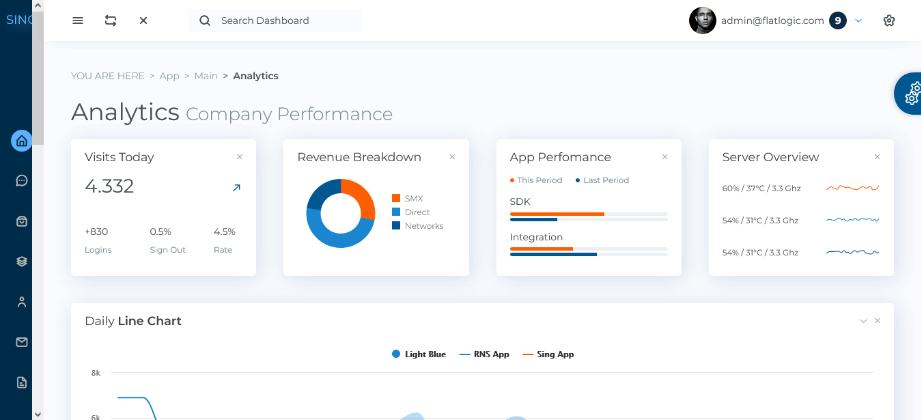
Task: Click the This Period legend label
Action: pos(539,180)
